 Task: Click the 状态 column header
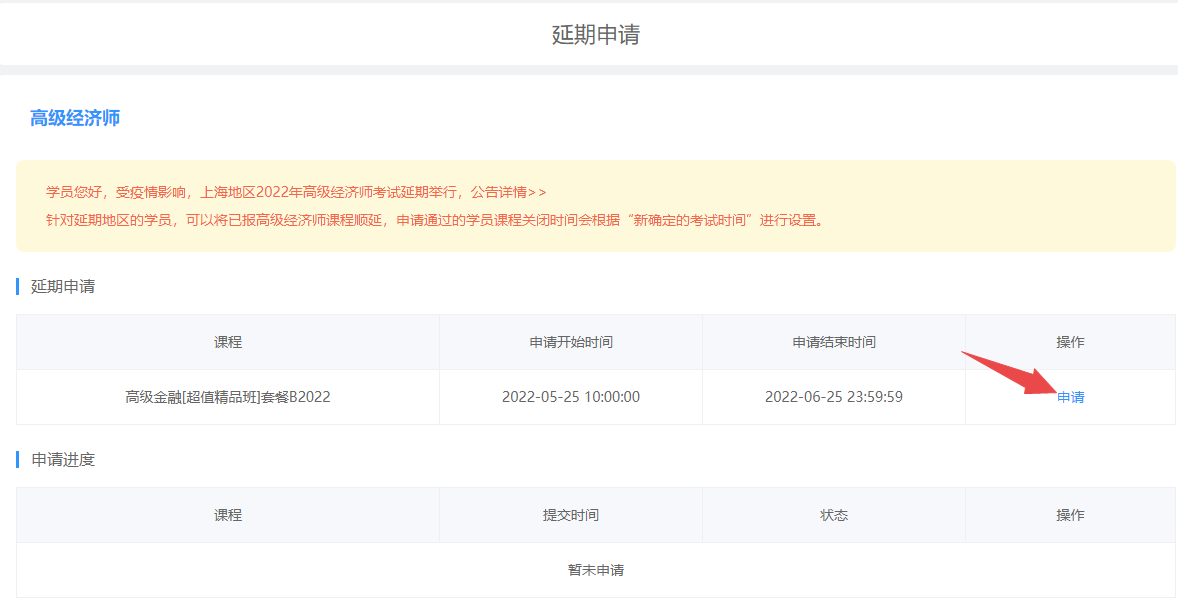pyautogui.click(x=834, y=515)
